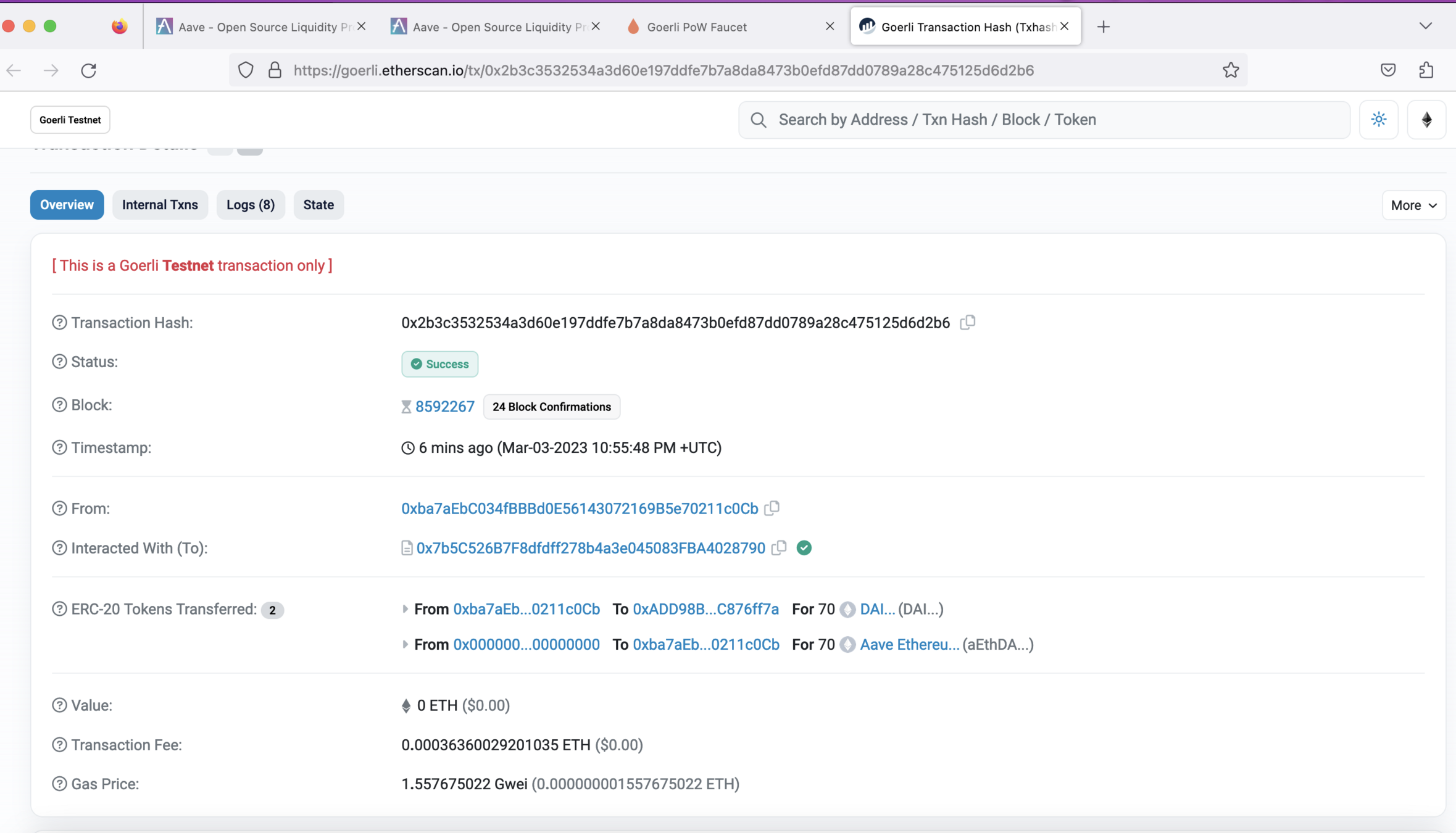Screen dimensions: 1456x833
Task: Expand the Aave Ethereum token transfer row
Action: pos(405,644)
